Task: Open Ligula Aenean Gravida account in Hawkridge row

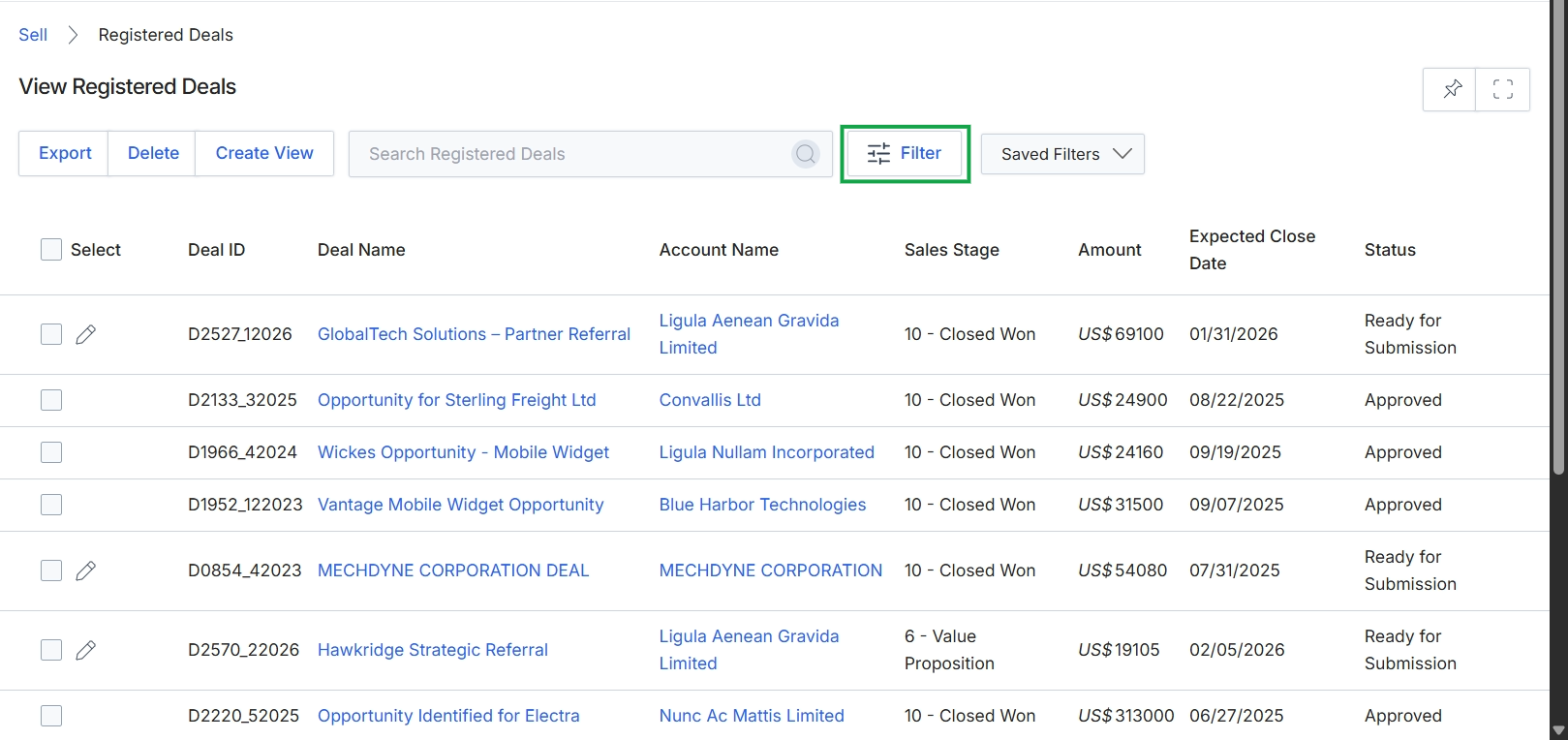Action: pyautogui.click(x=749, y=650)
